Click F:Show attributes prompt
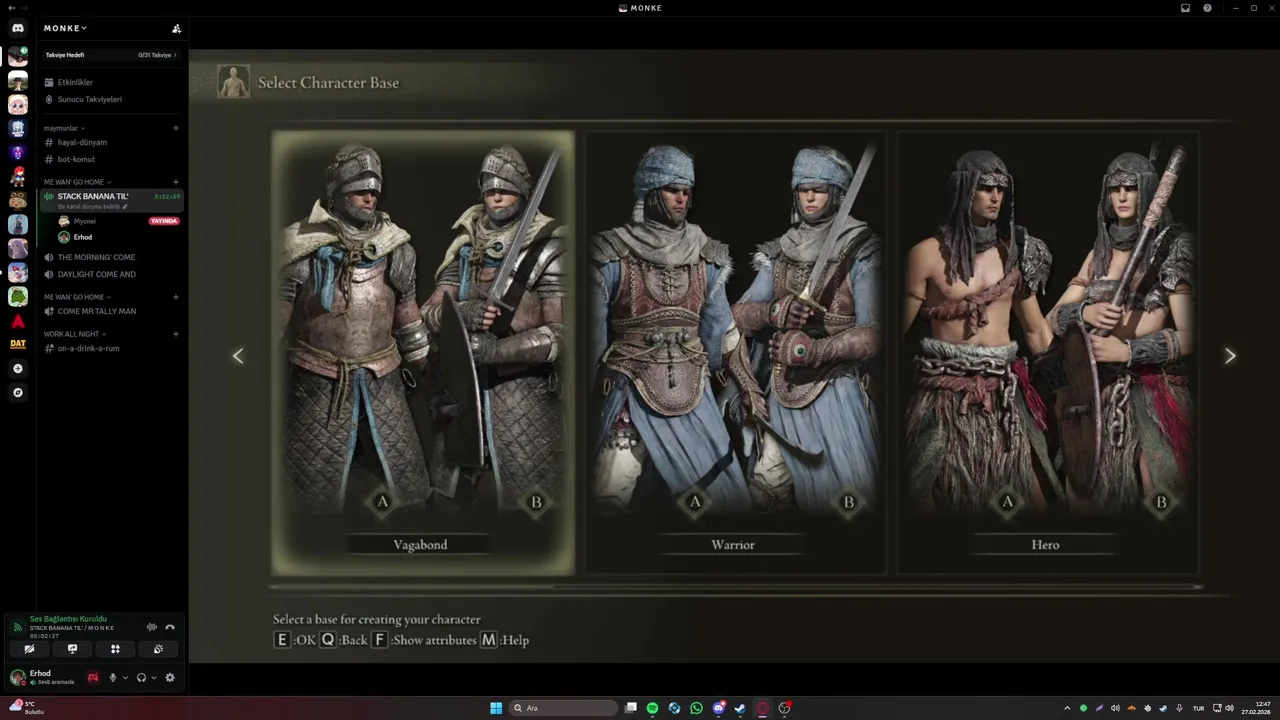The width and height of the screenshot is (1280, 720). [424, 640]
